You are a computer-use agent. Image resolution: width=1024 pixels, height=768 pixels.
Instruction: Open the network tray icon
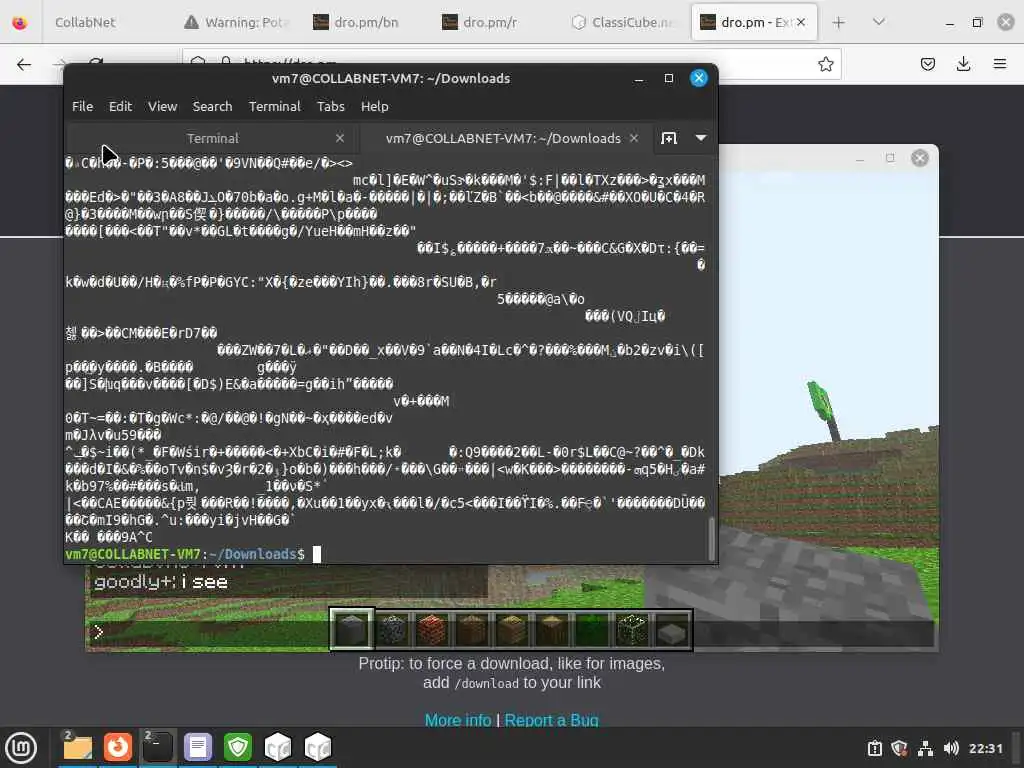(x=925, y=748)
